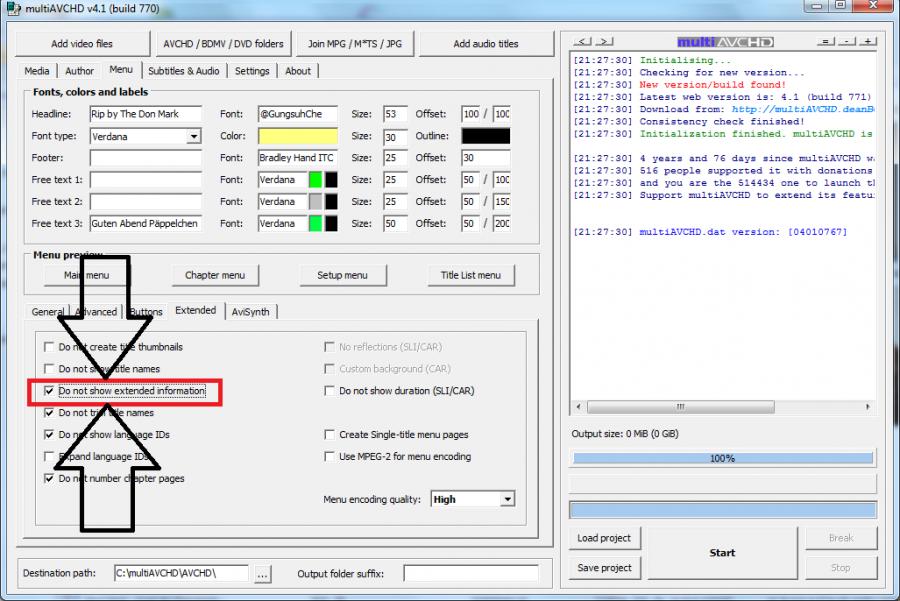The image size is (900, 601).
Task: Click the Headline font field '@GungsuhChe'
Action: pyautogui.click(x=298, y=114)
